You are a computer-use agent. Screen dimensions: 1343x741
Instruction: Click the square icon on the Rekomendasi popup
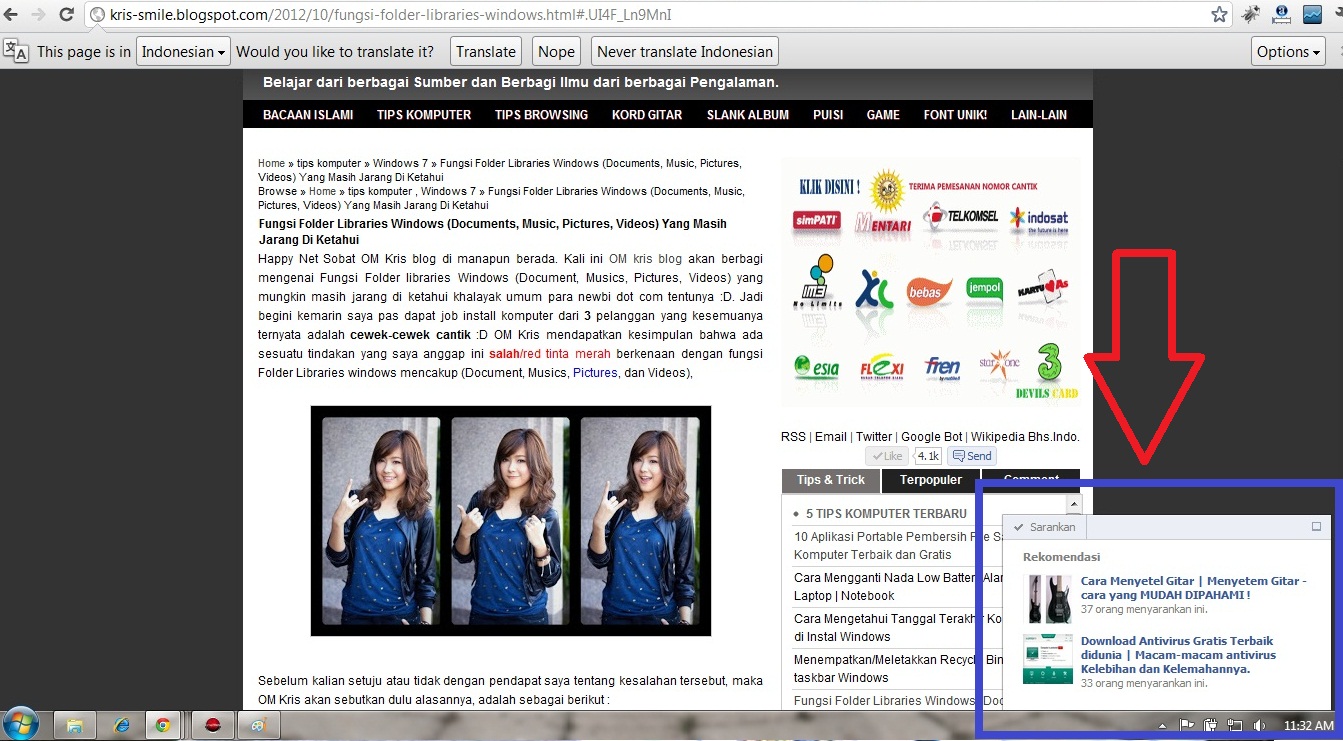[x=1316, y=527]
